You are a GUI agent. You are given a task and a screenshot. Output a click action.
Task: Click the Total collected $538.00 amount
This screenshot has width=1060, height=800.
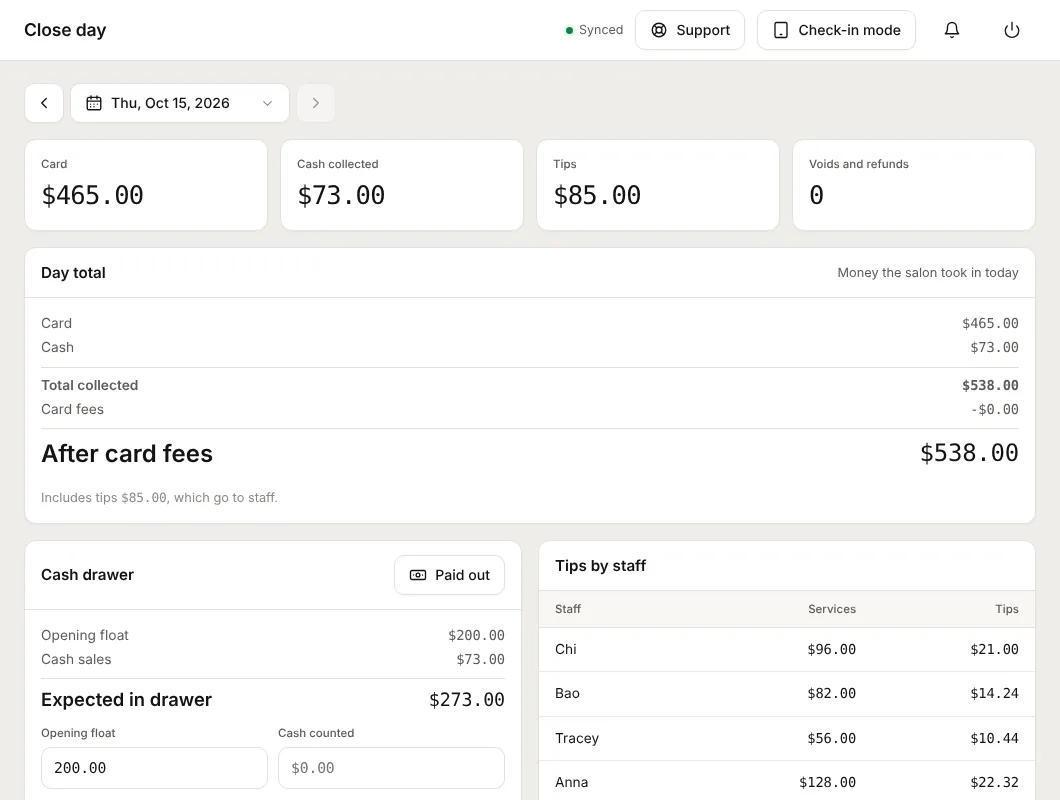click(x=990, y=385)
